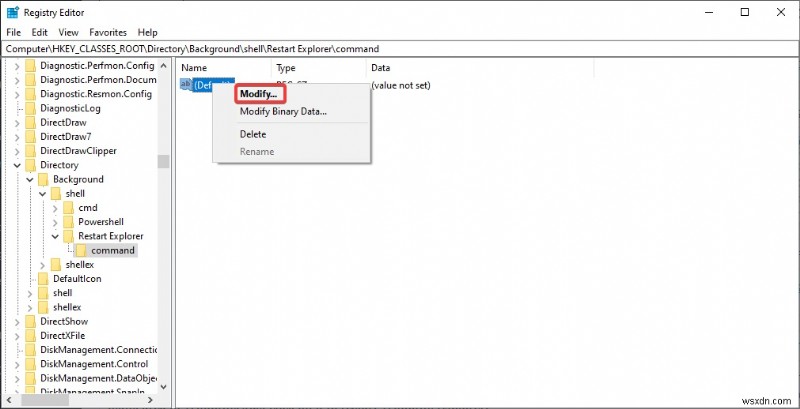The height and width of the screenshot is (409, 800).
Task: Click the DirectDraw7 folder icon
Action: click(x=31, y=137)
